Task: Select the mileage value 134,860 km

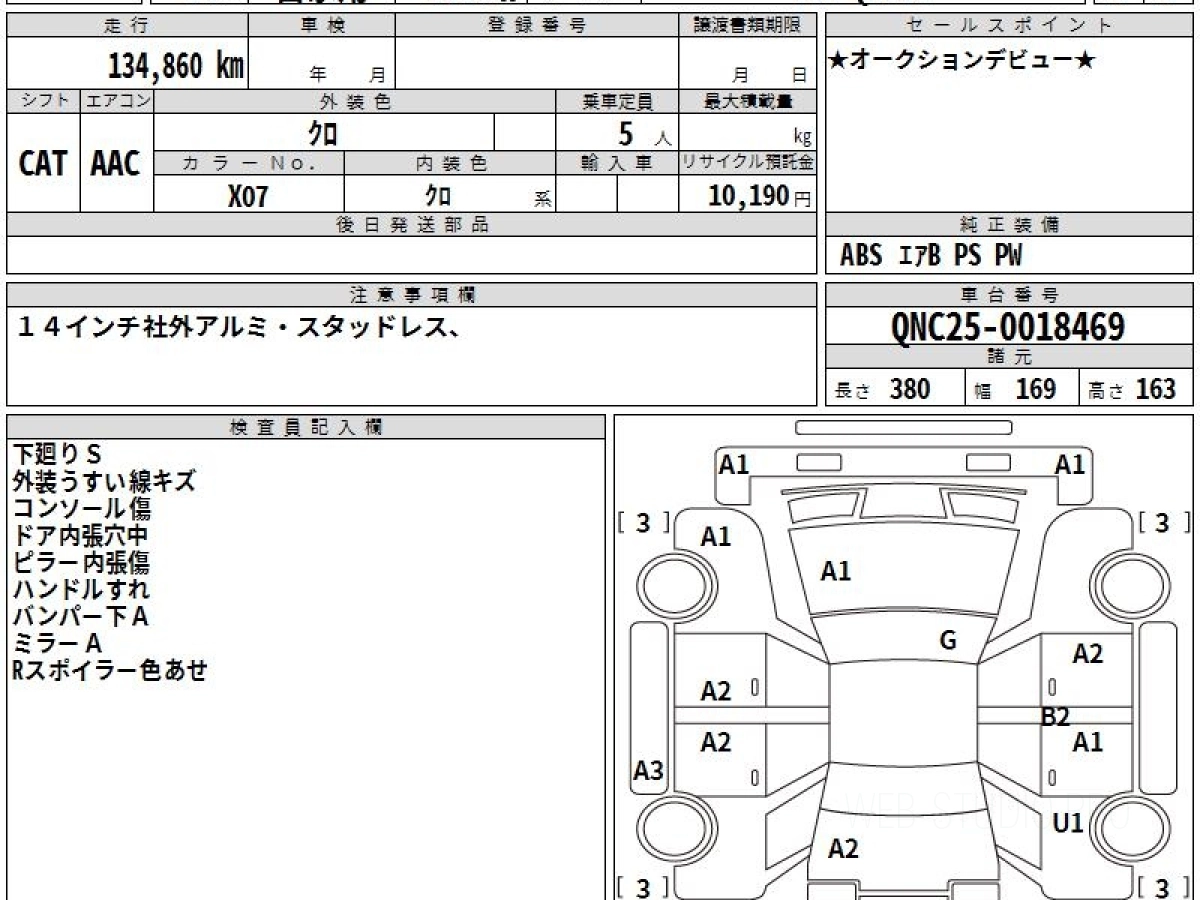Action: (x=176, y=66)
